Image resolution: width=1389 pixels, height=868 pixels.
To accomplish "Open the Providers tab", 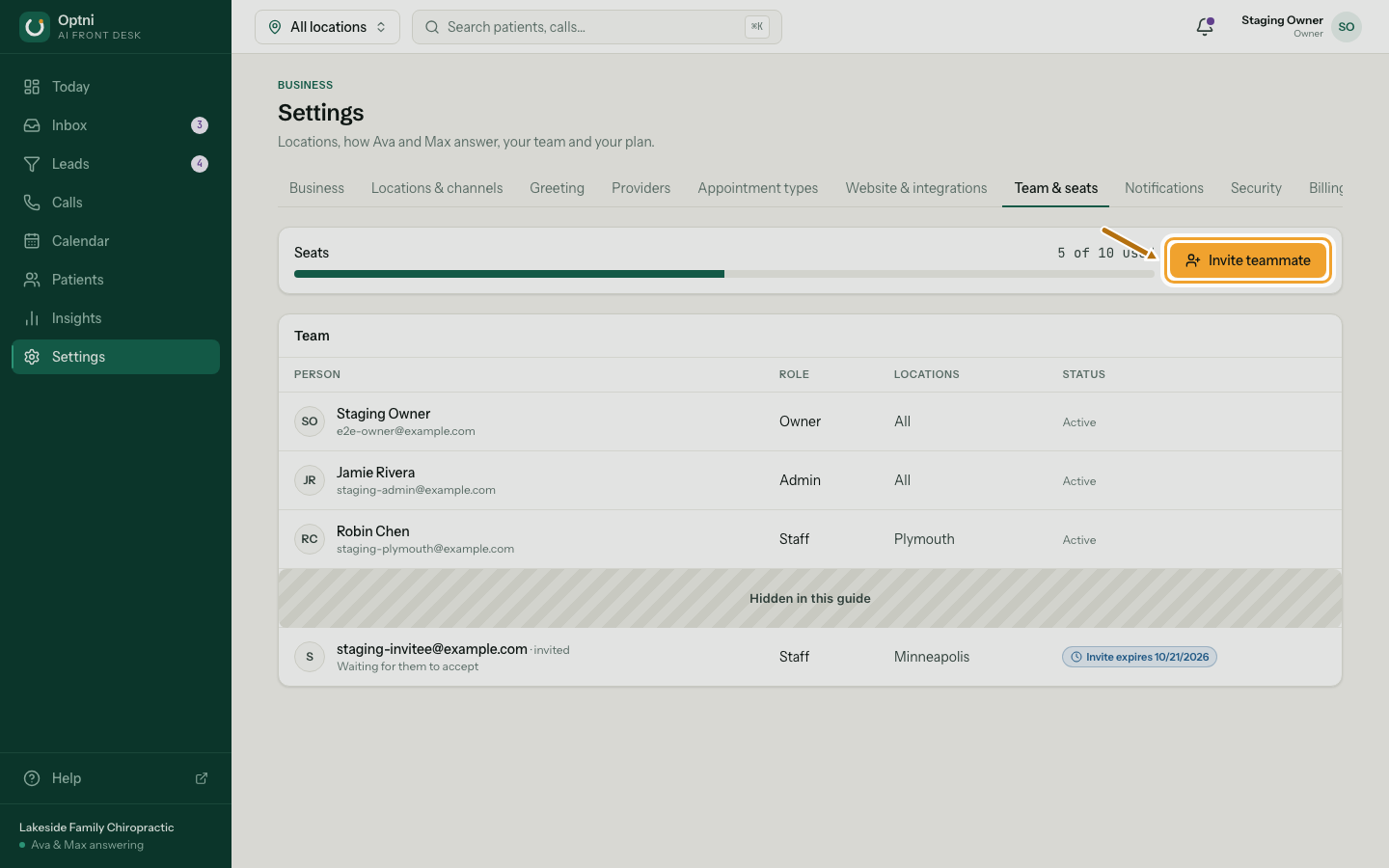I will tap(640, 188).
